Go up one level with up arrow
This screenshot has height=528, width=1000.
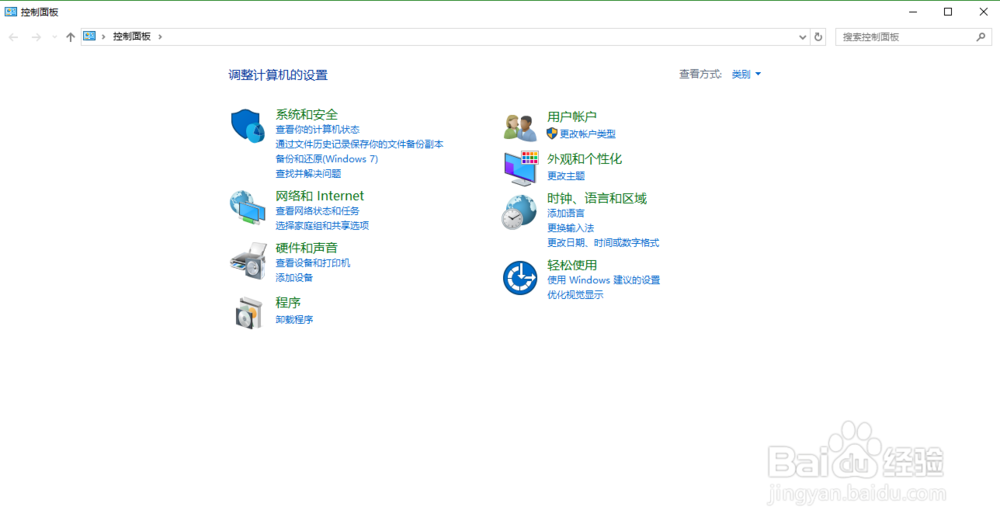[x=70, y=37]
